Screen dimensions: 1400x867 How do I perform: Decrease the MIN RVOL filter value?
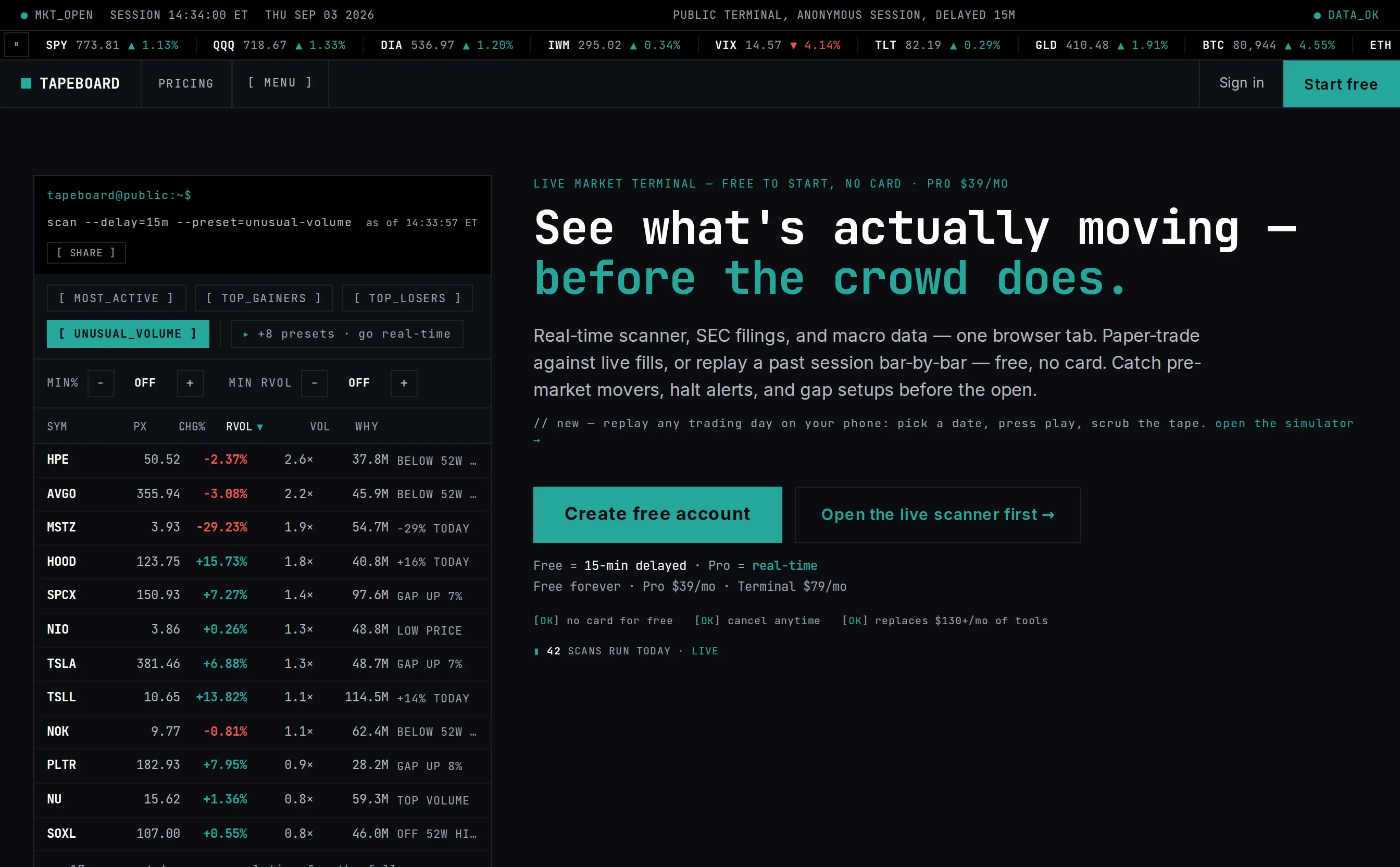[315, 383]
